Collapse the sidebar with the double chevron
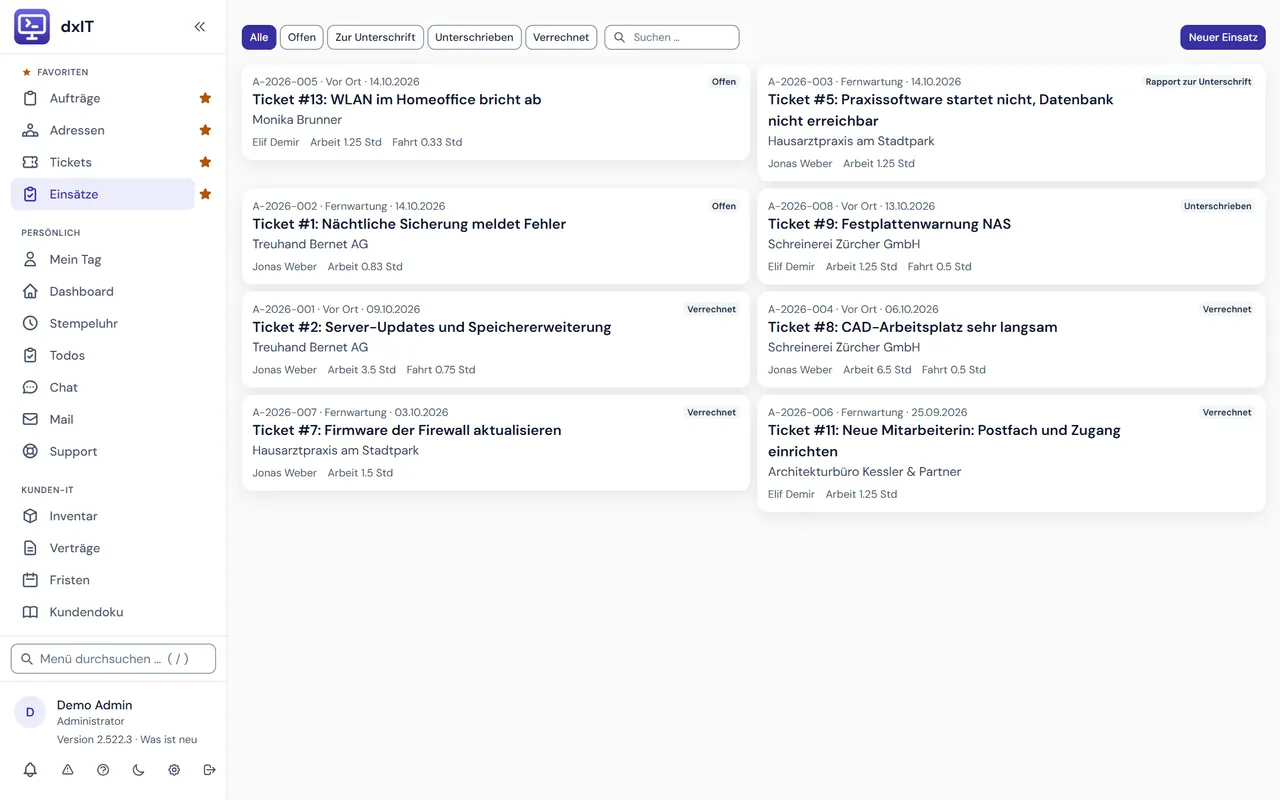 click(200, 27)
